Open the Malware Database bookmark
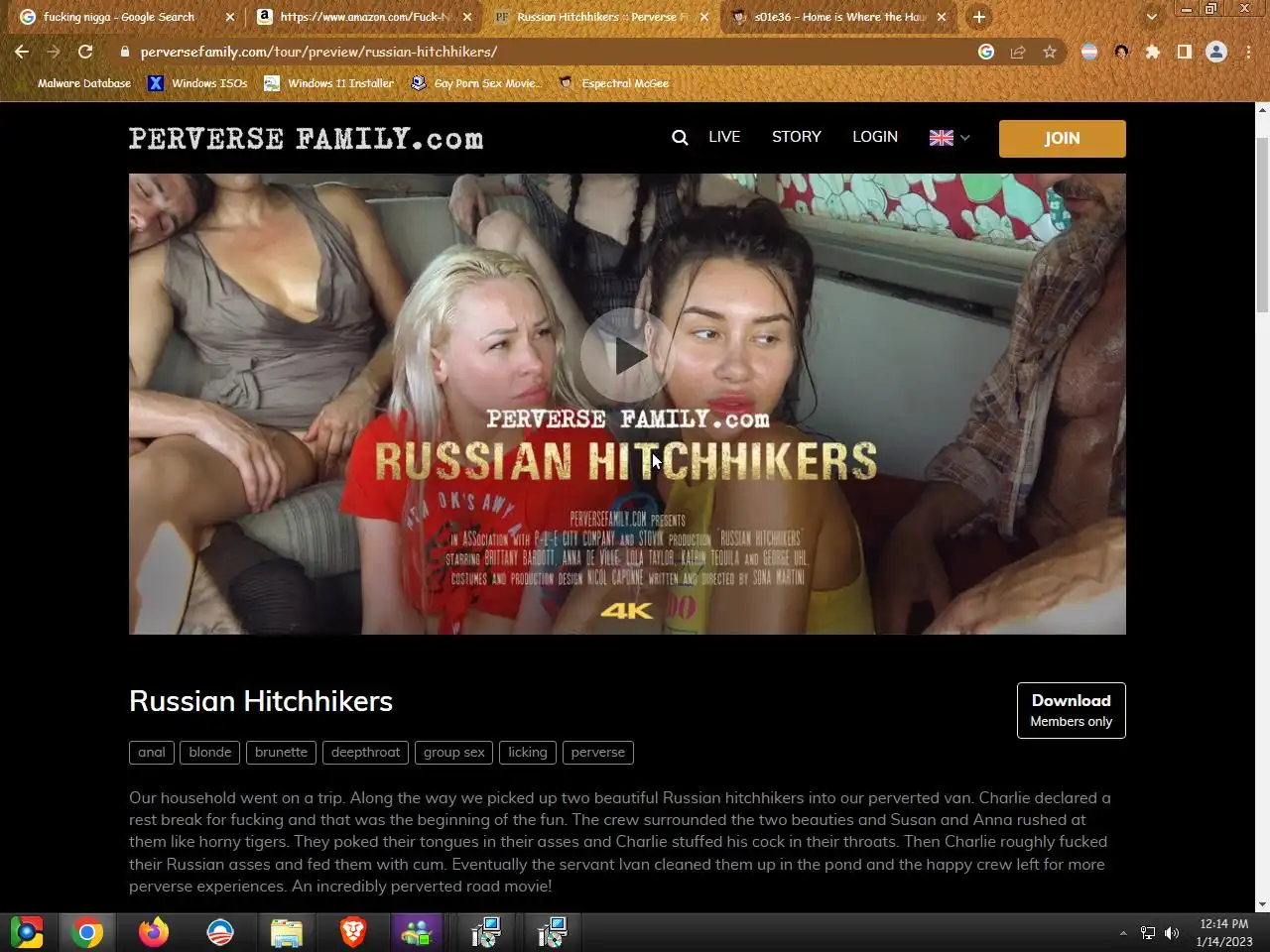This screenshot has width=1270, height=952. click(74, 83)
